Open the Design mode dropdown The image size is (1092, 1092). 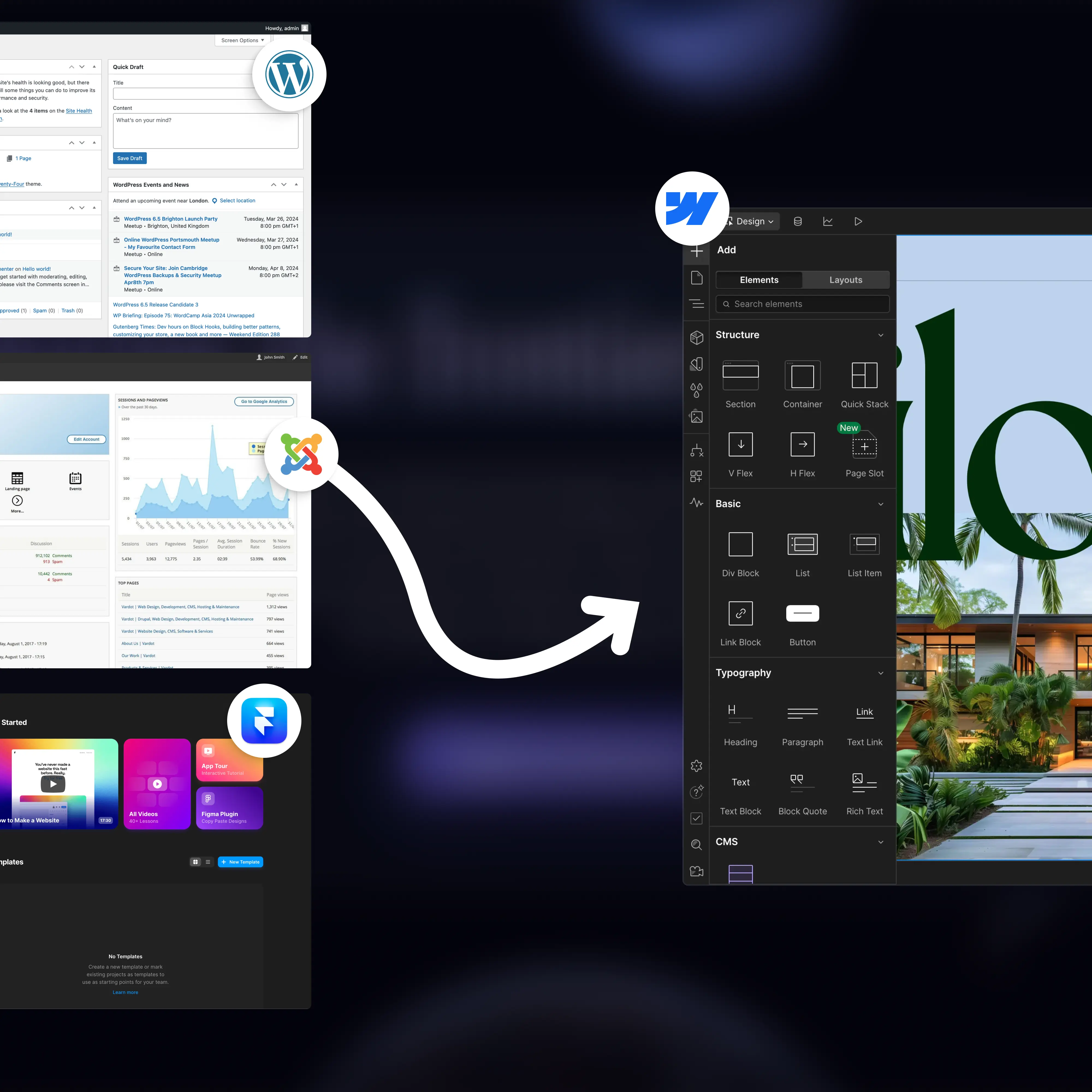[x=754, y=222]
